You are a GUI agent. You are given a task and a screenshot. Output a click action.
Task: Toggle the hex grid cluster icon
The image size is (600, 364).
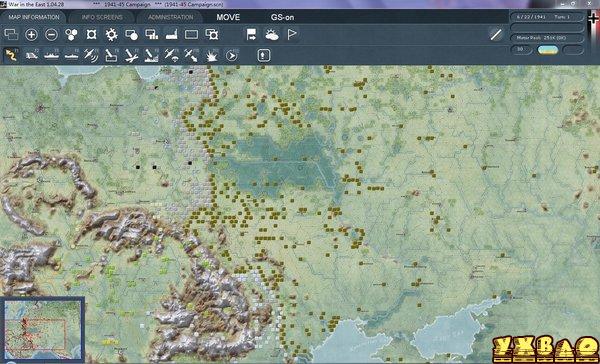[x=71, y=35]
